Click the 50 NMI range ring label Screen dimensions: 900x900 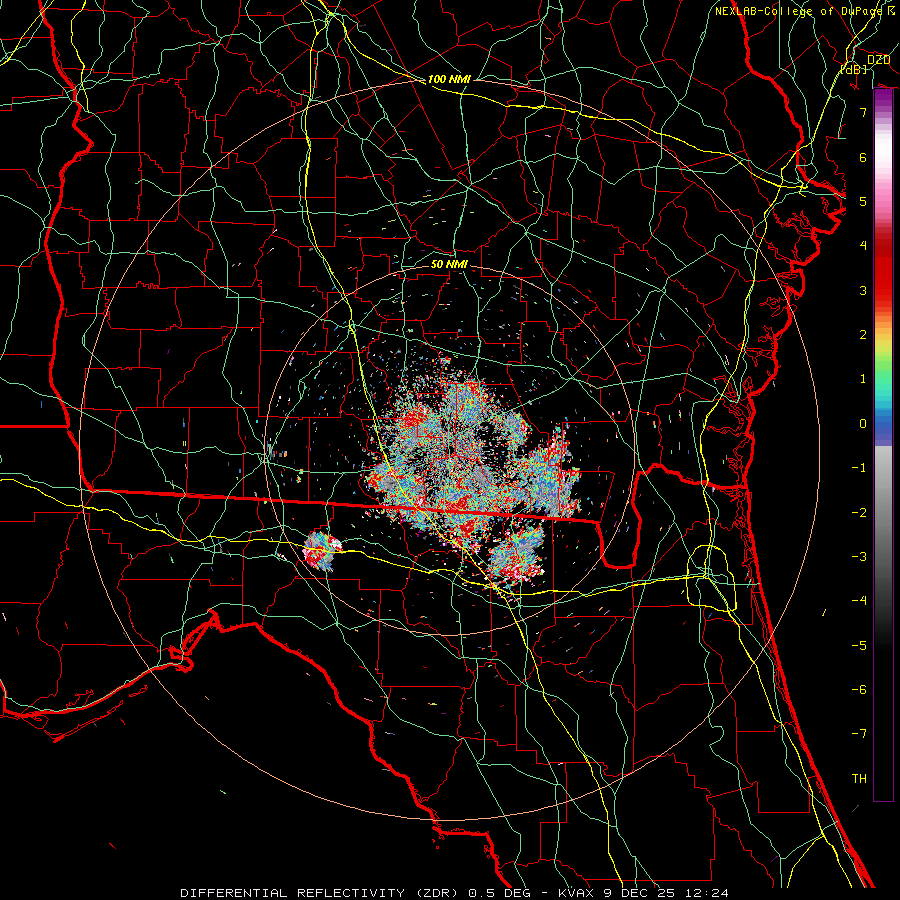point(449,264)
